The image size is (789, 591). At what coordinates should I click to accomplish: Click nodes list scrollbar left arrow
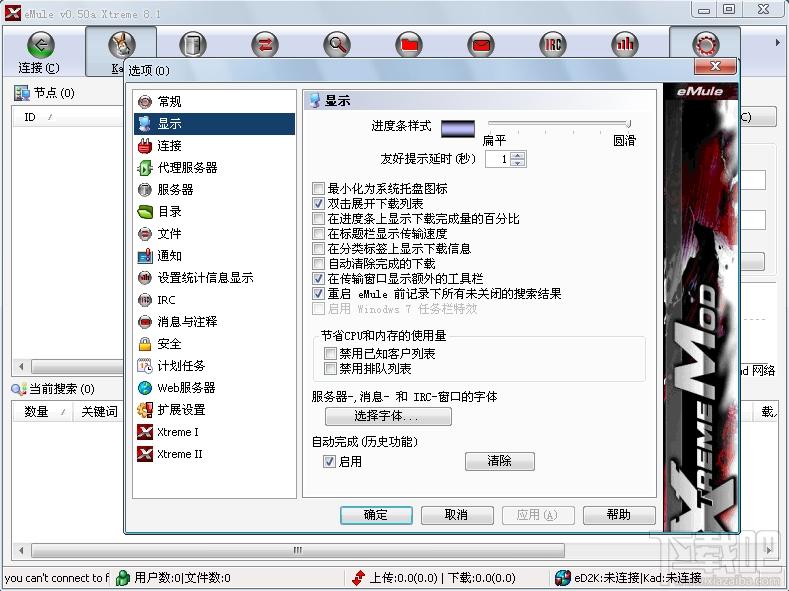pos(21,366)
